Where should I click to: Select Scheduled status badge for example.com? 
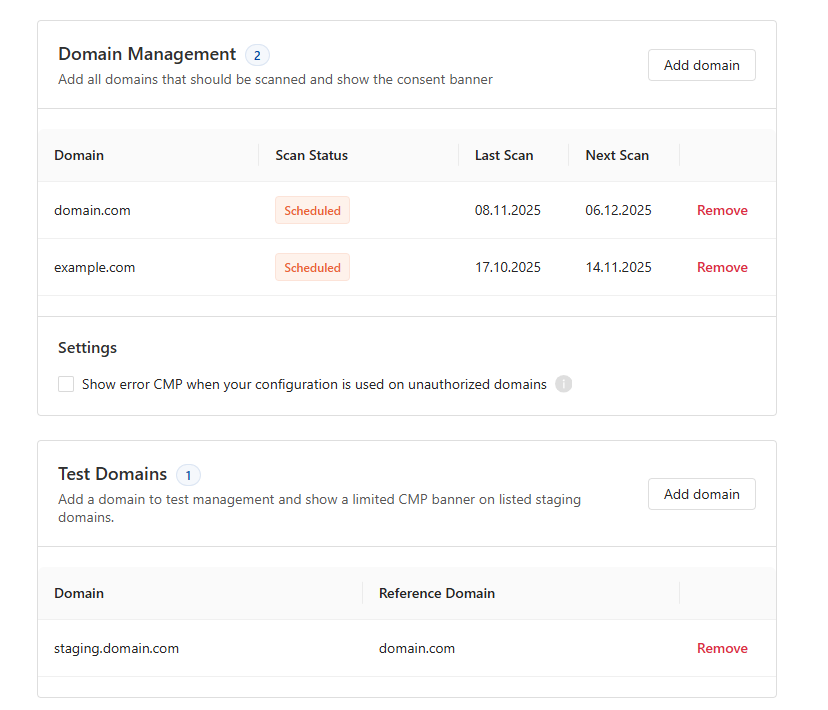[x=312, y=267]
